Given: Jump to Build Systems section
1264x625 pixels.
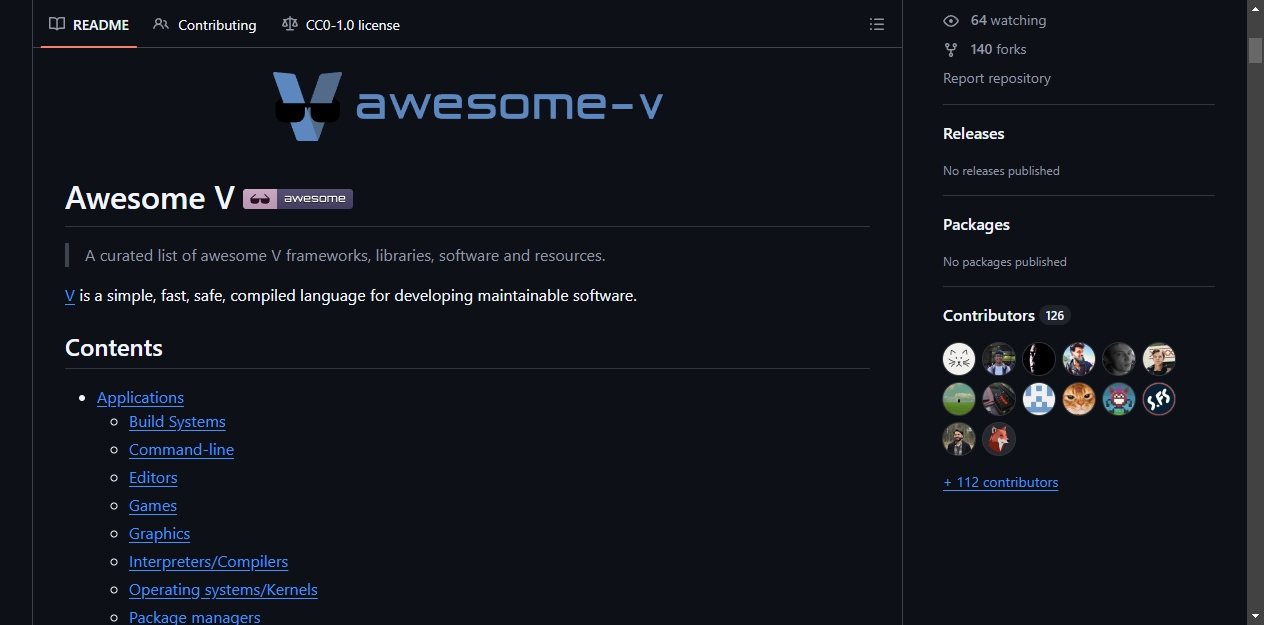Looking at the screenshot, I should coord(177,422).
